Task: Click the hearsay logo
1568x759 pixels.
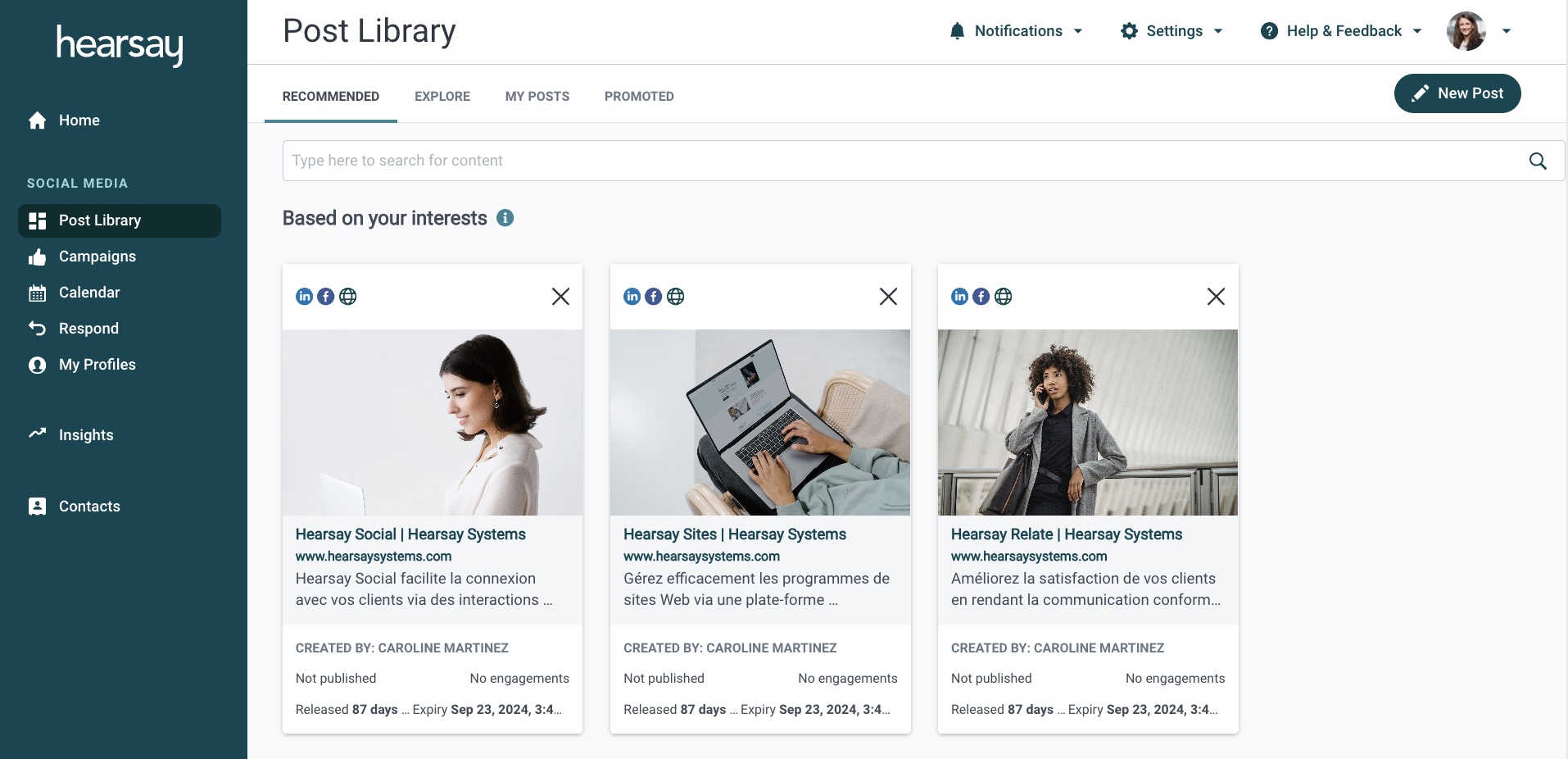Action: tap(120, 45)
